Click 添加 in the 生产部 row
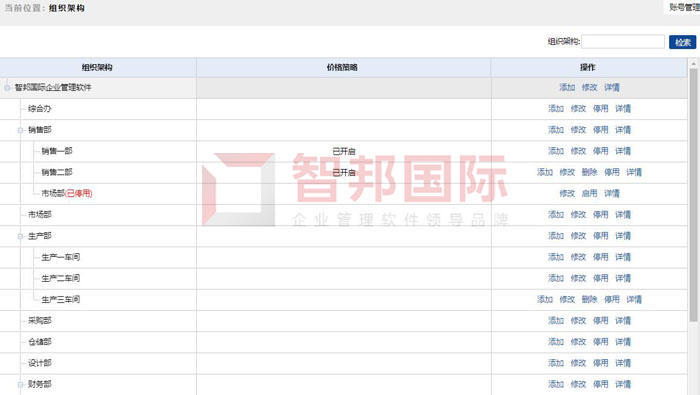 (x=556, y=236)
